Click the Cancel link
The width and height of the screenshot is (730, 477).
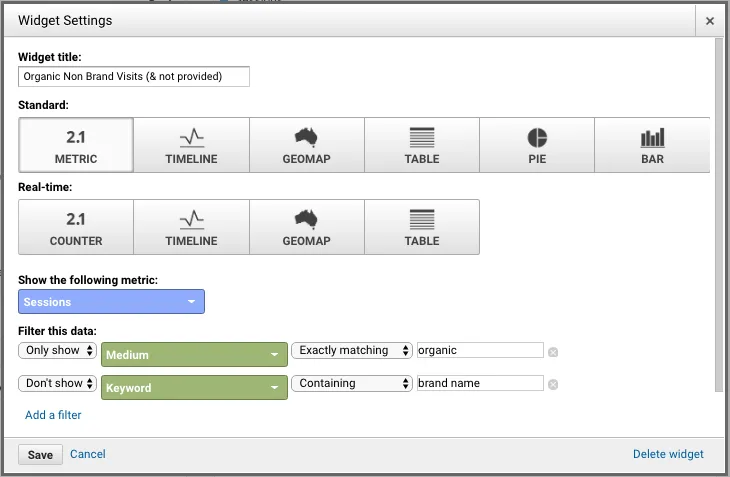click(x=88, y=454)
